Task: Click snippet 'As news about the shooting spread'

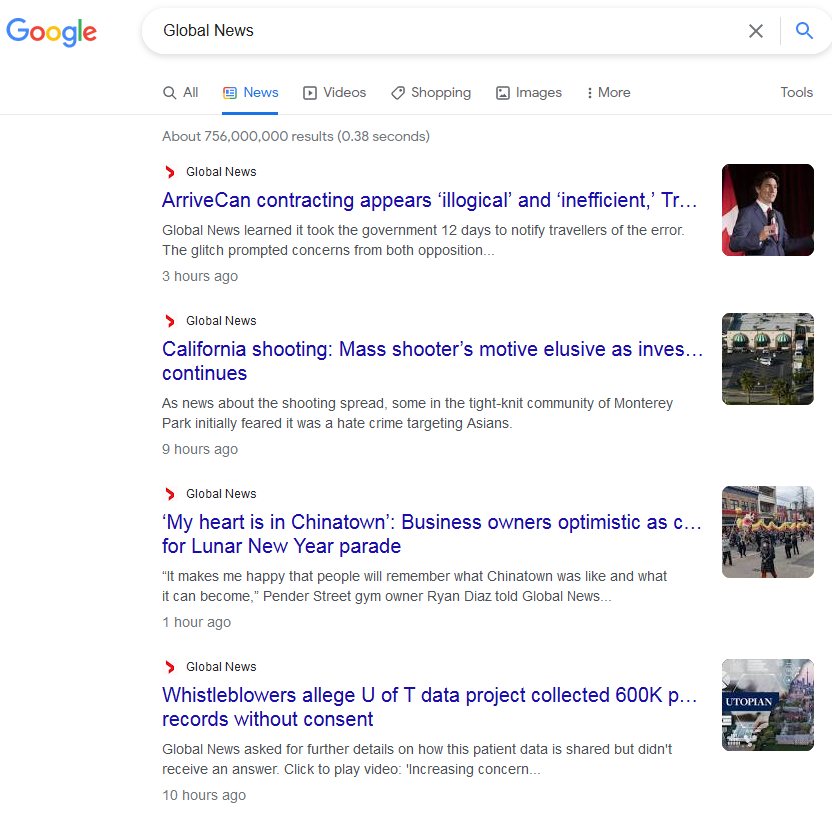Action: (x=417, y=413)
